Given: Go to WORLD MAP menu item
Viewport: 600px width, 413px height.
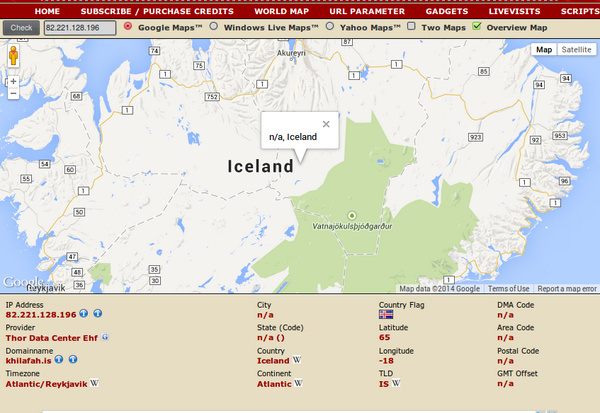Looking at the screenshot, I should click(281, 11).
